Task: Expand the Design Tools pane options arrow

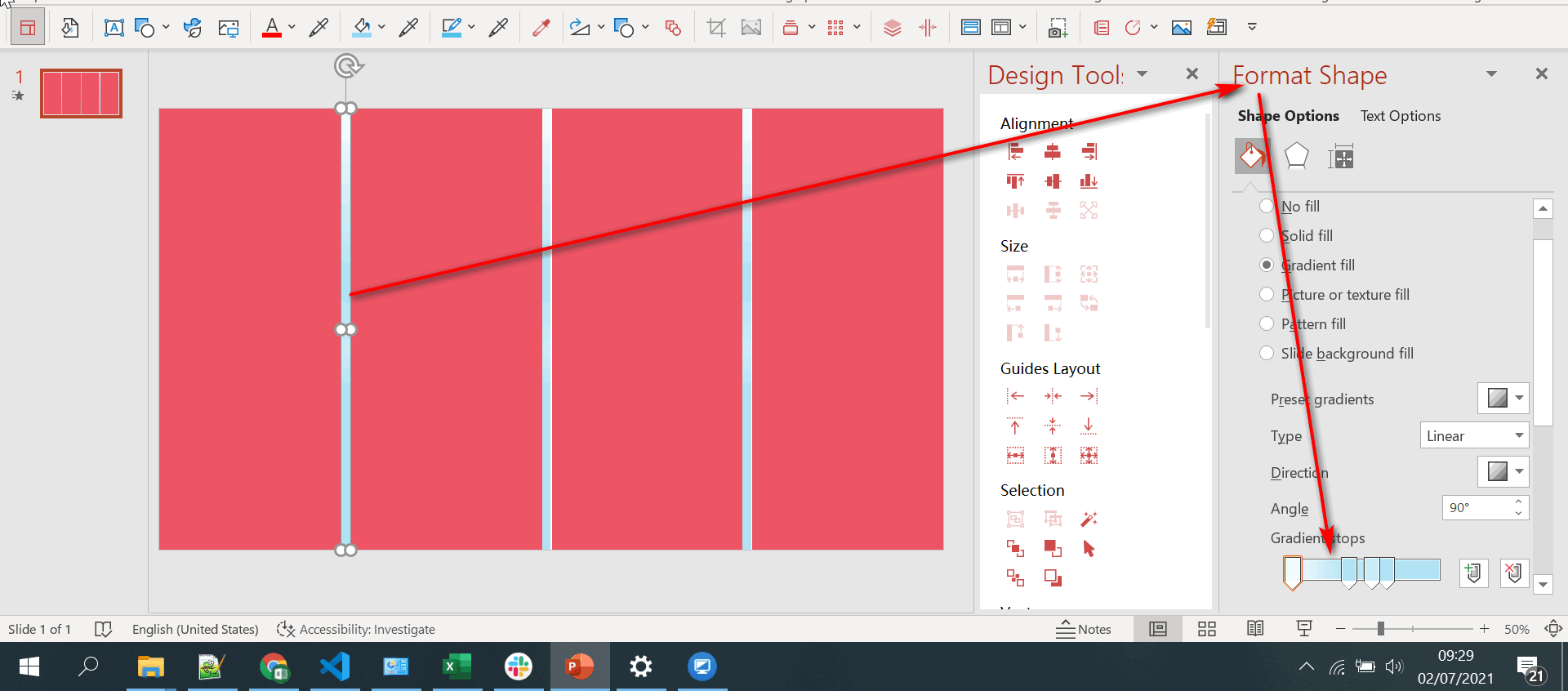Action: pyautogui.click(x=1143, y=74)
